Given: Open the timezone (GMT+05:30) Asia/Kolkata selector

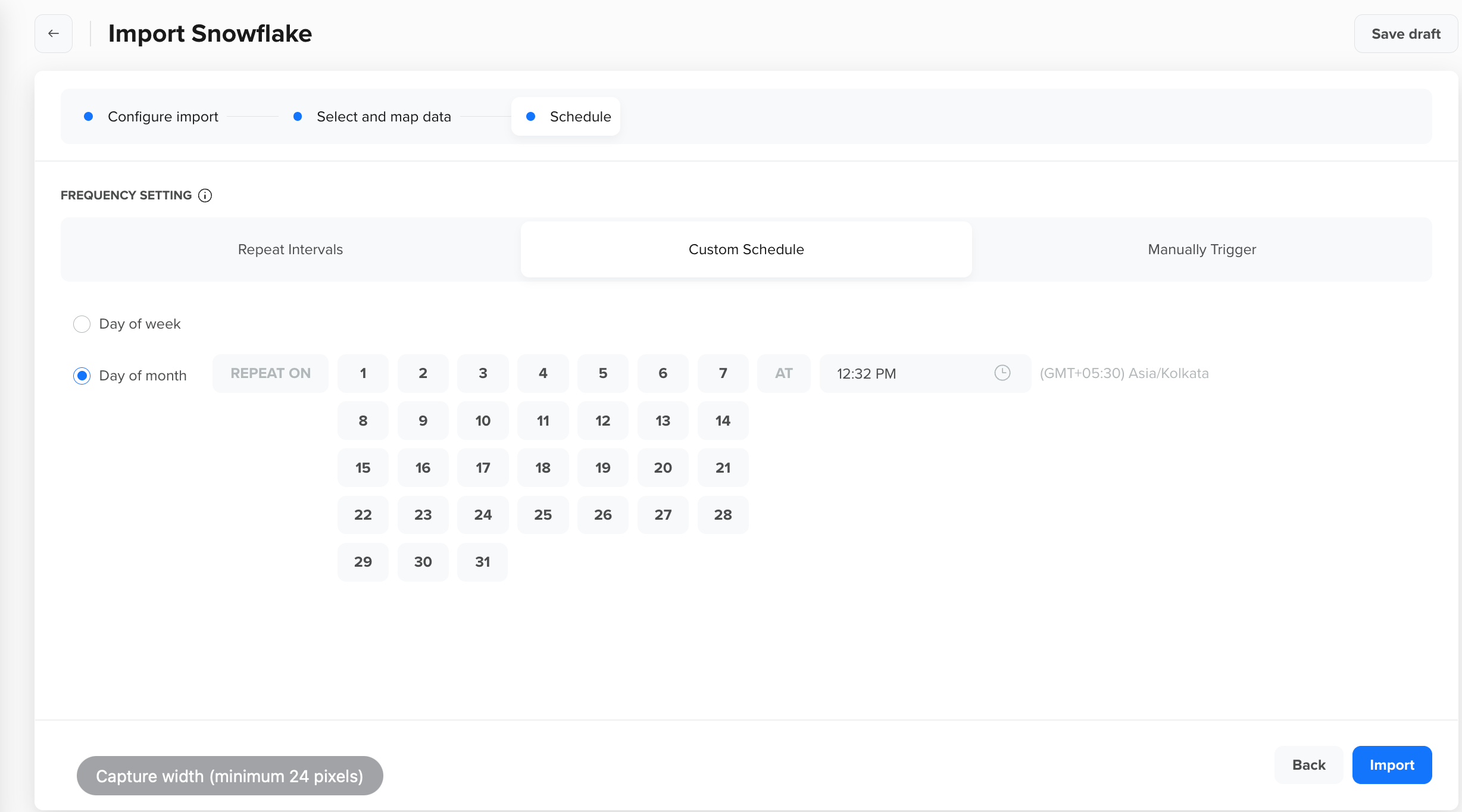Looking at the screenshot, I should coord(1124,373).
